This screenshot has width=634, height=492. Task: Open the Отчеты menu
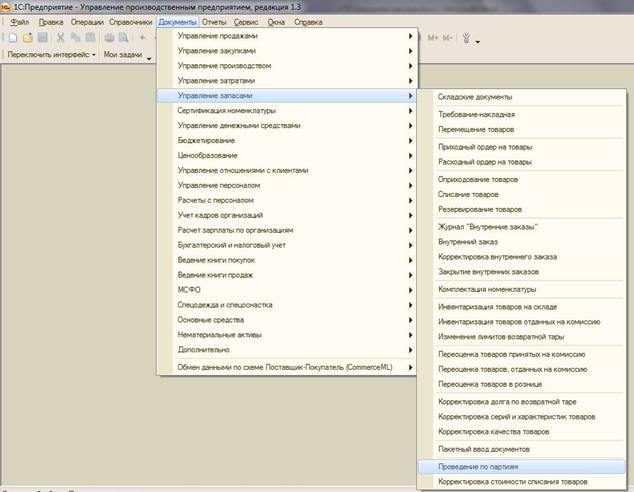pyautogui.click(x=214, y=22)
